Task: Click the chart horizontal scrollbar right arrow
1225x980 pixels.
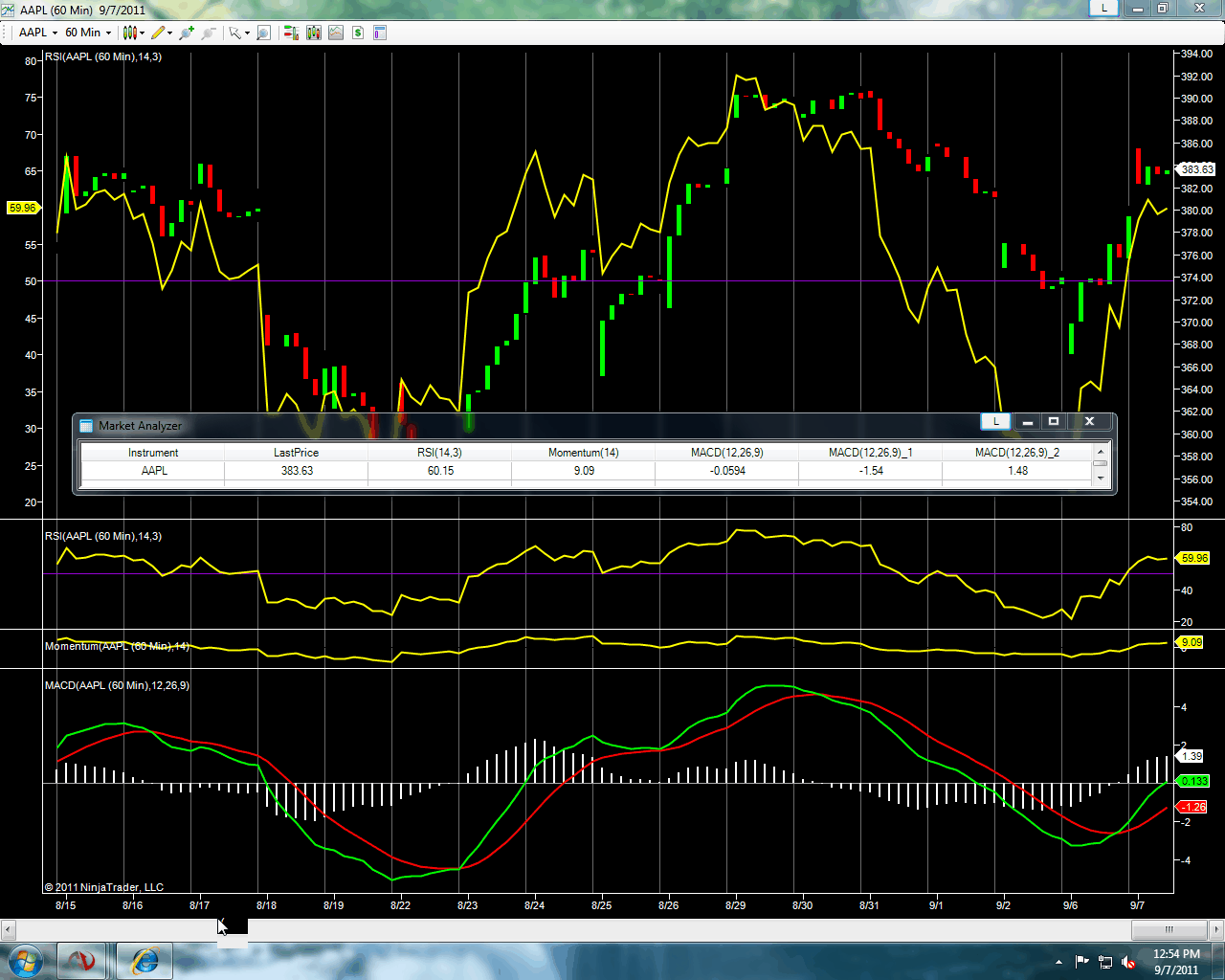Action: tap(1217, 929)
